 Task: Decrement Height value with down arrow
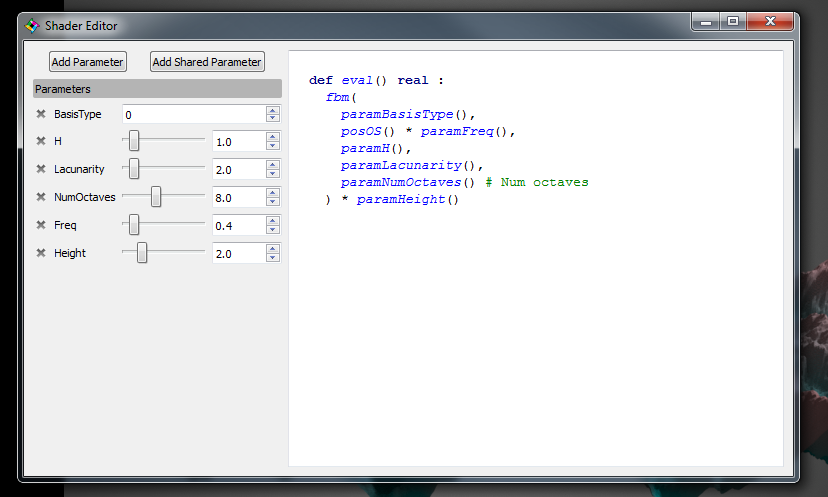point(272,257)
